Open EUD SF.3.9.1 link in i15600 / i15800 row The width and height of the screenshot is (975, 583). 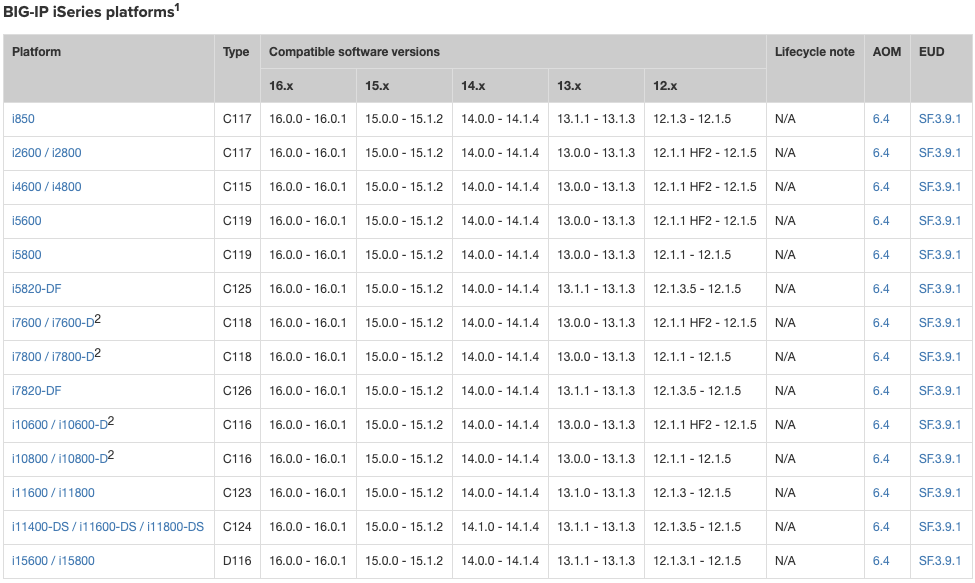pyautogui.click(x=940, y=561)
